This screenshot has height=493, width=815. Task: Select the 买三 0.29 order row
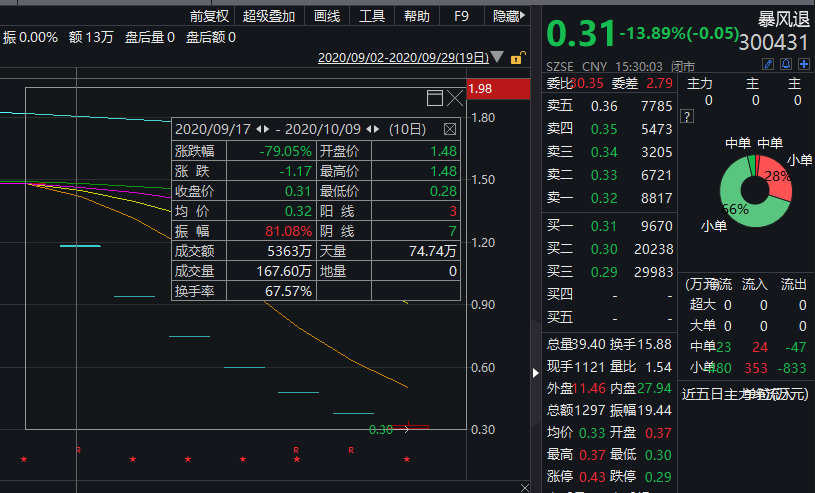(x=609, y=272)
